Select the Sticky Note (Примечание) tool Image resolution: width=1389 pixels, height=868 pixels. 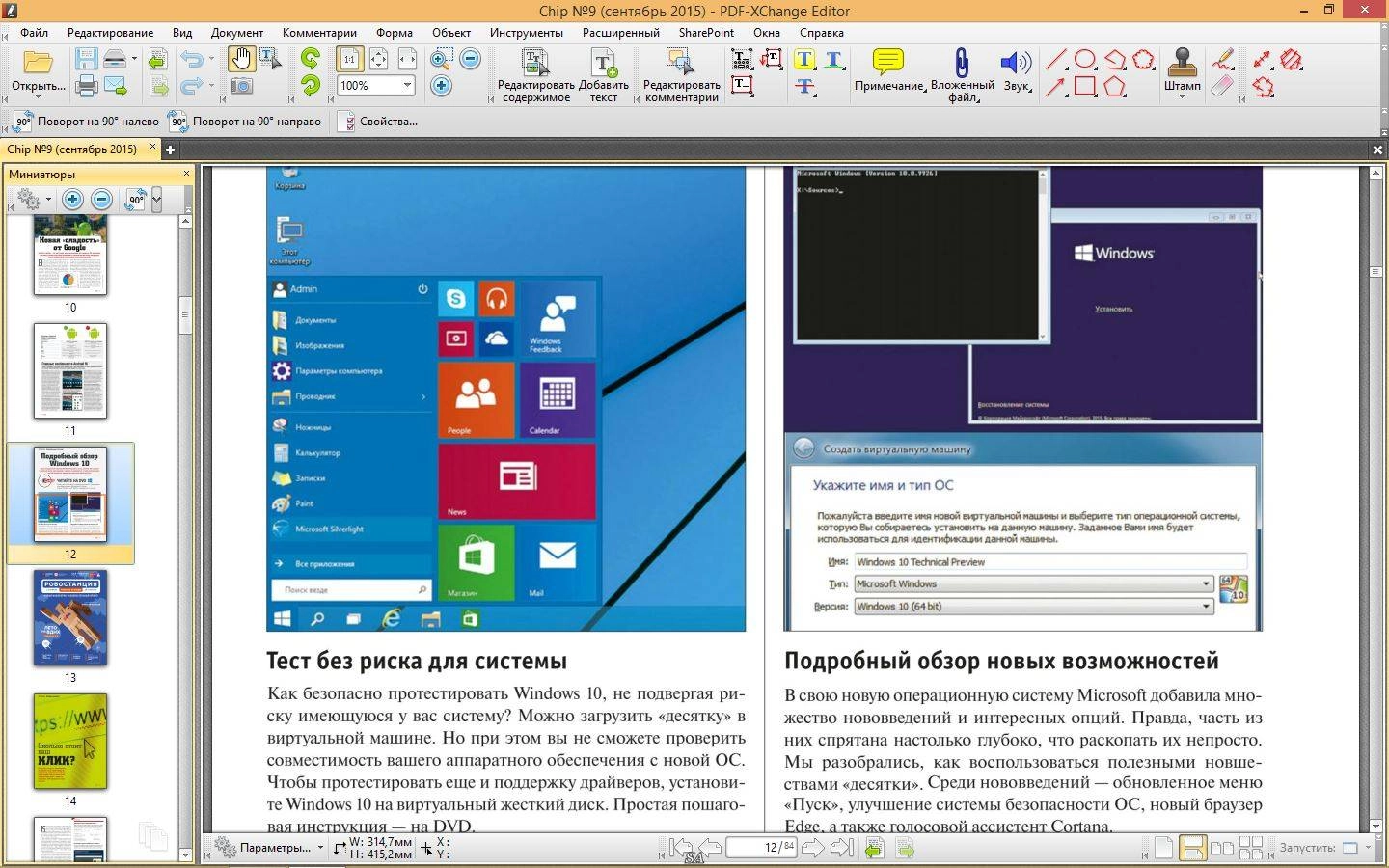point(888,69)
